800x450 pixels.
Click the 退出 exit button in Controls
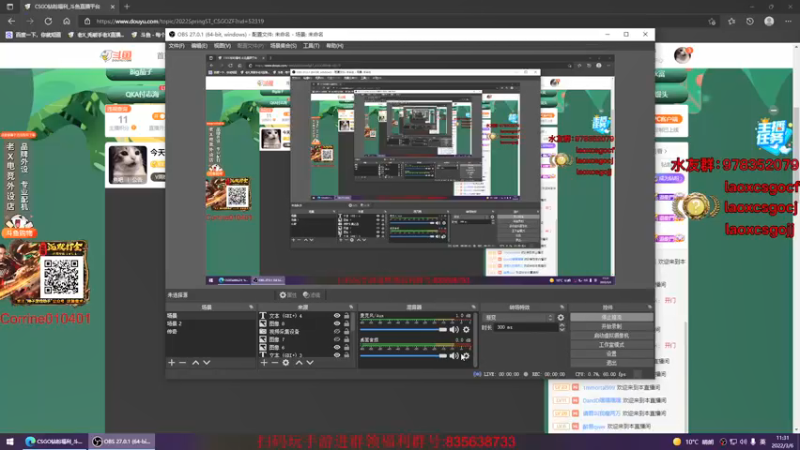coord(611,363)
